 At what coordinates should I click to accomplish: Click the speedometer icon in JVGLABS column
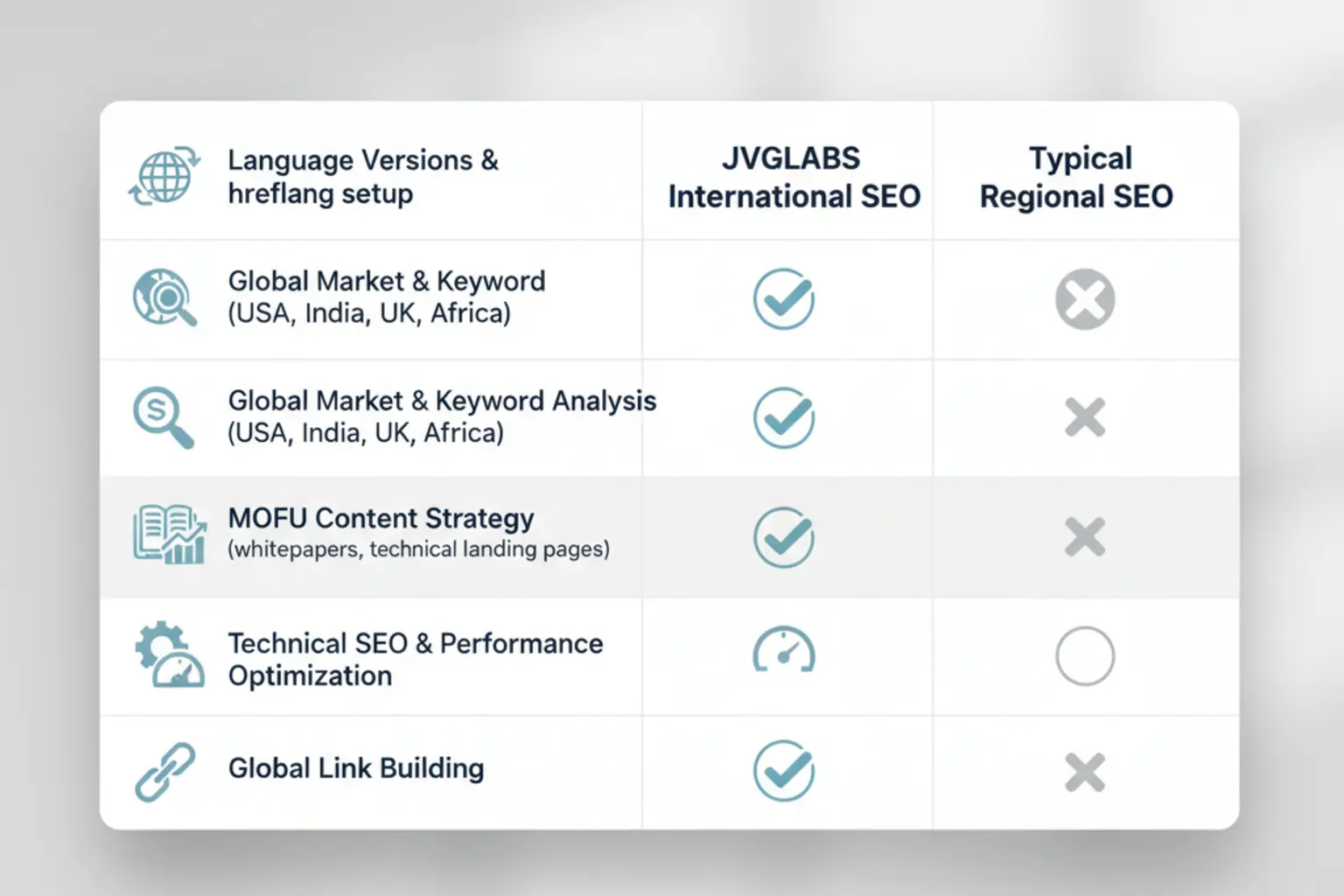784,650
